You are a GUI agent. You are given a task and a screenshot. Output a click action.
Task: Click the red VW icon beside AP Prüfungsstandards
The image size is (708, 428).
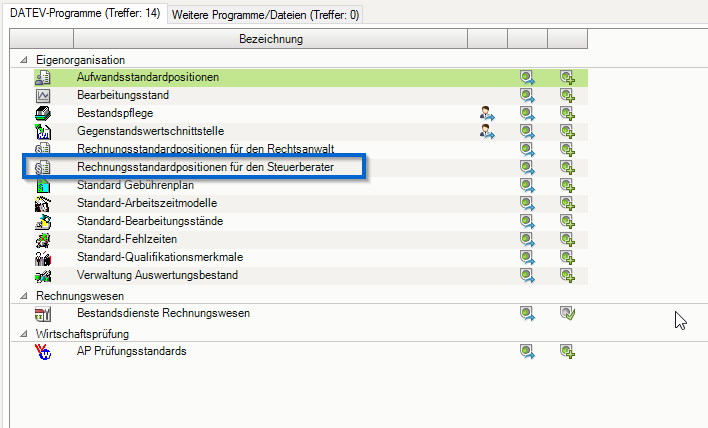coord(43,351)
